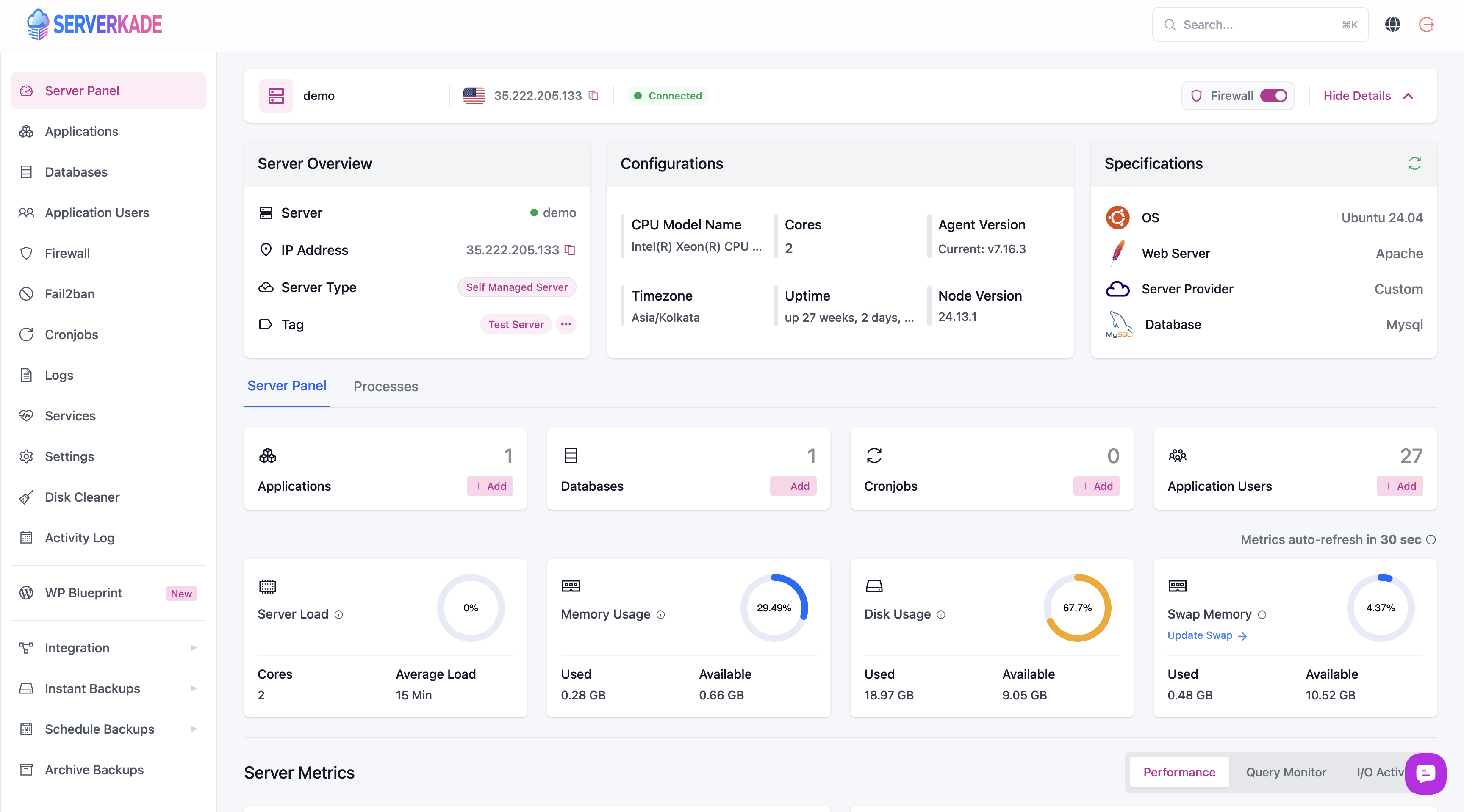
Task: Copy IP address in Server Overview
Action: 570,250
